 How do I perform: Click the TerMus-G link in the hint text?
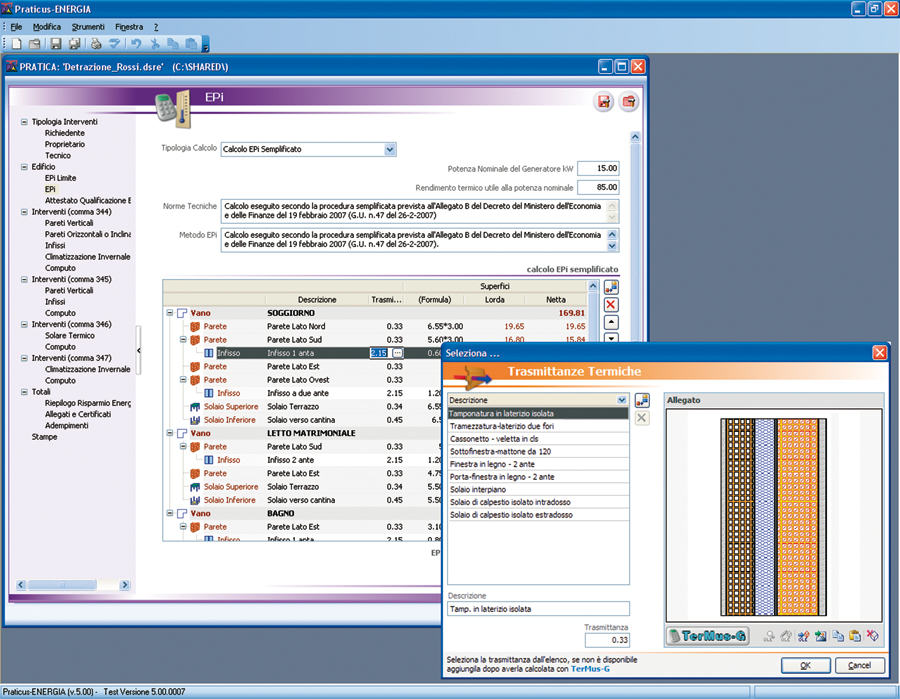coord(590,669)
